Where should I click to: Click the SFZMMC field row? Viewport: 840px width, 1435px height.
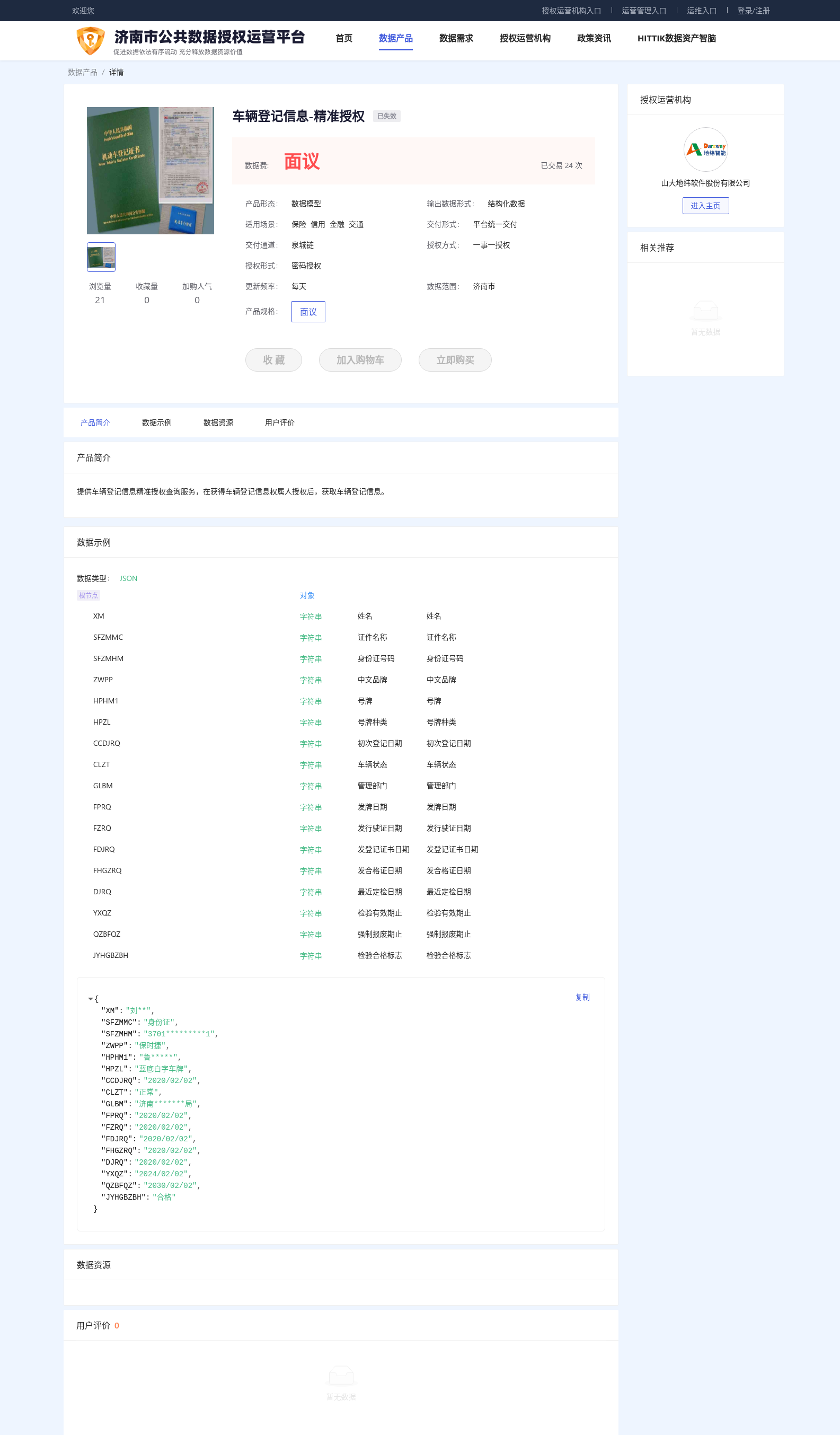click(x=340, y=637)
